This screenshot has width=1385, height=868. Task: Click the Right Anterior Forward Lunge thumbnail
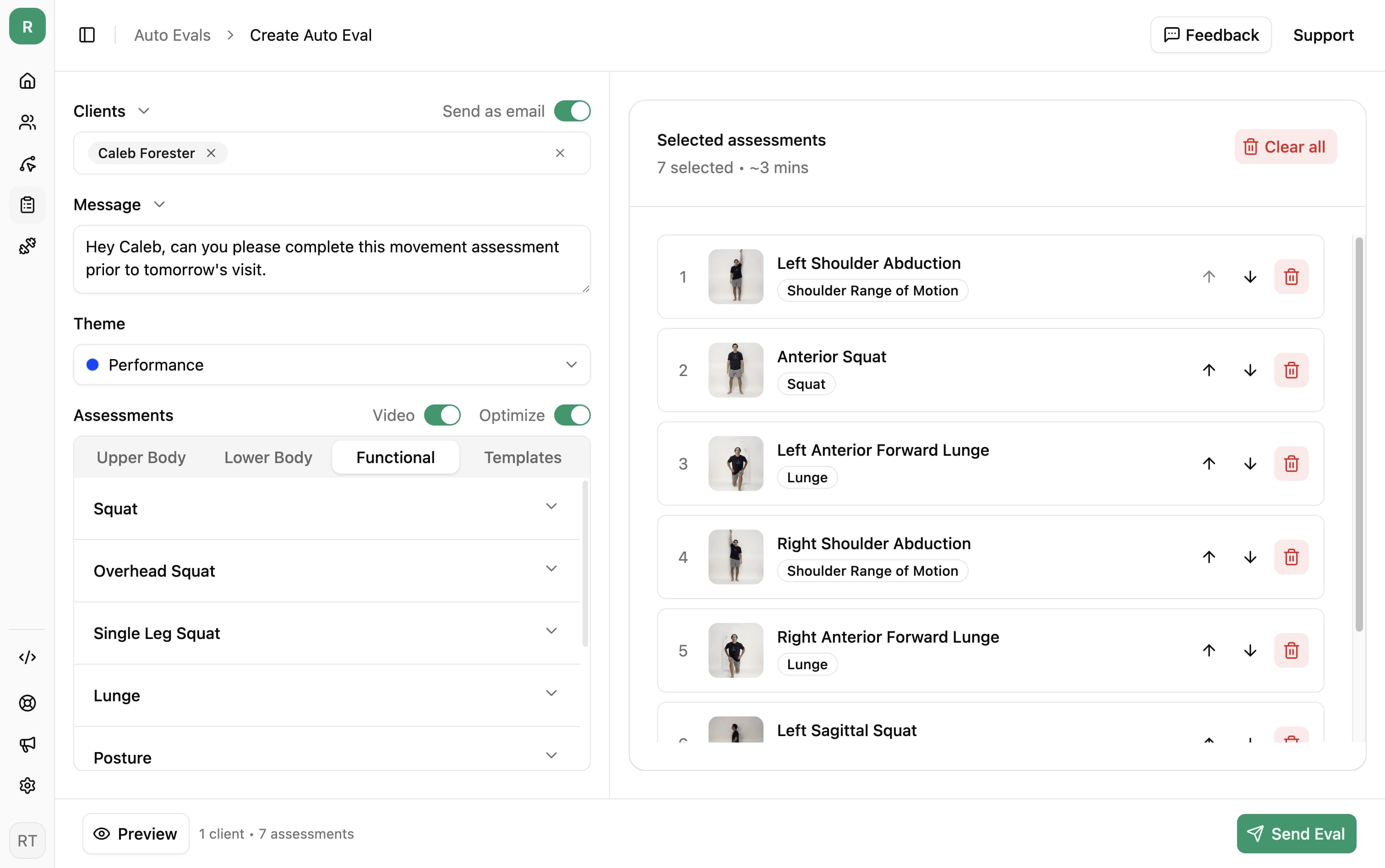735,650
